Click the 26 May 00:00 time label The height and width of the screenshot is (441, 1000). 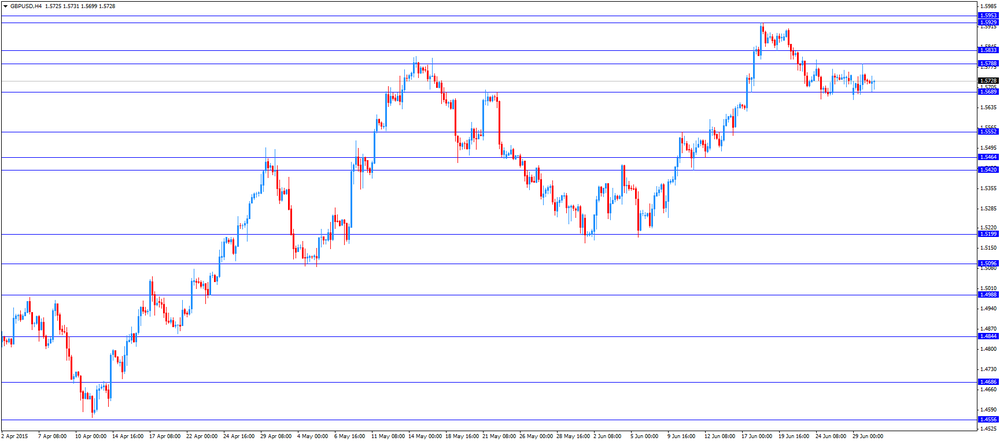tap(534, 436)
